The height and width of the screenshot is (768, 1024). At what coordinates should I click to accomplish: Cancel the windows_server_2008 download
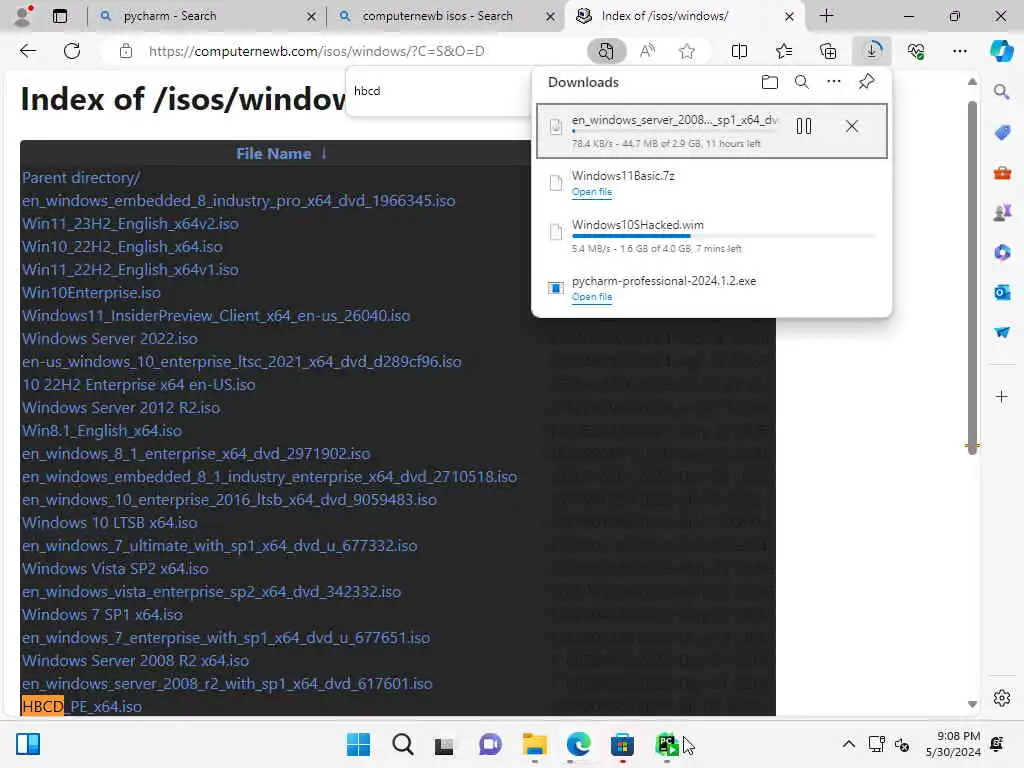tap(852, 126)
